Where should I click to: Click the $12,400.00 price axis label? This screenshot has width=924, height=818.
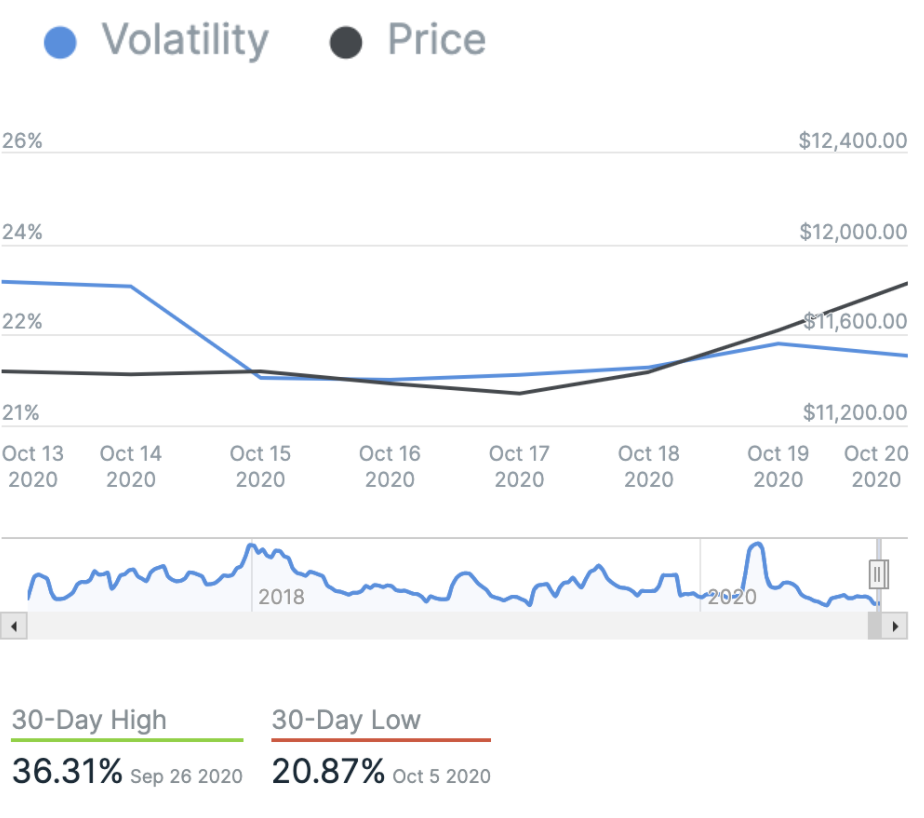coord(853,141)
